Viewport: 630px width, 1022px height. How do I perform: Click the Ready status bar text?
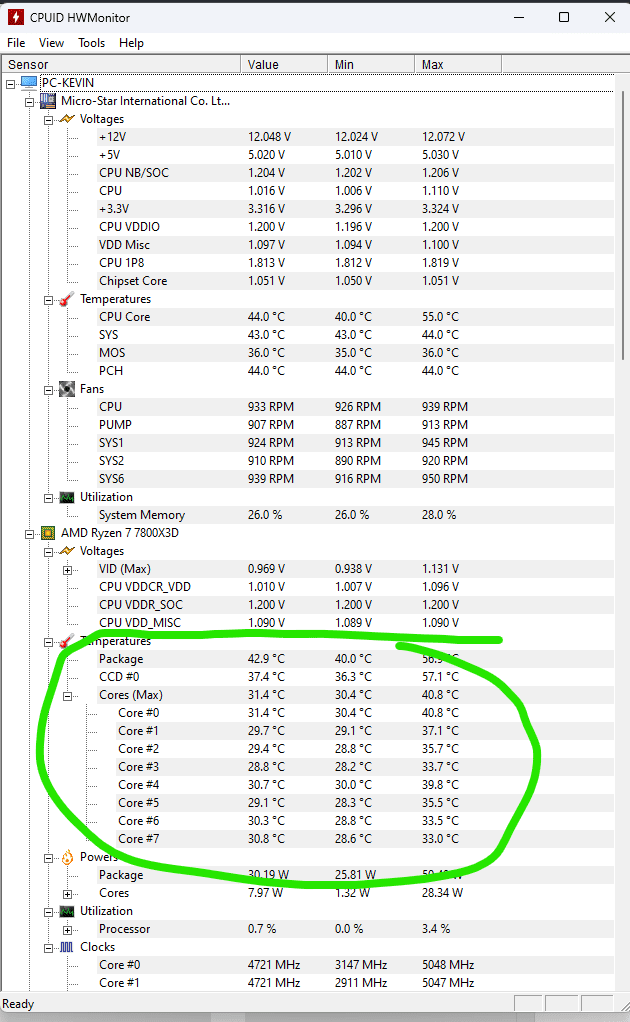(18, 1004)
